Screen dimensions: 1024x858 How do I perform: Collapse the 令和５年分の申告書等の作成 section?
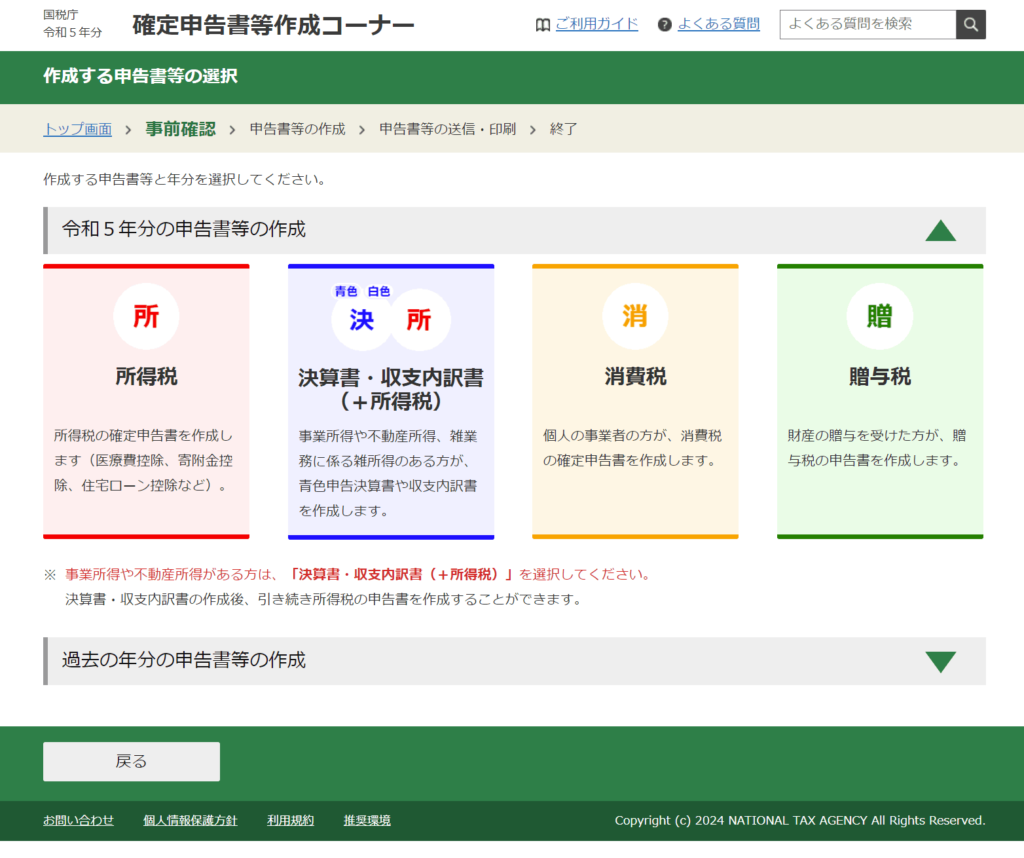point(940,231)
